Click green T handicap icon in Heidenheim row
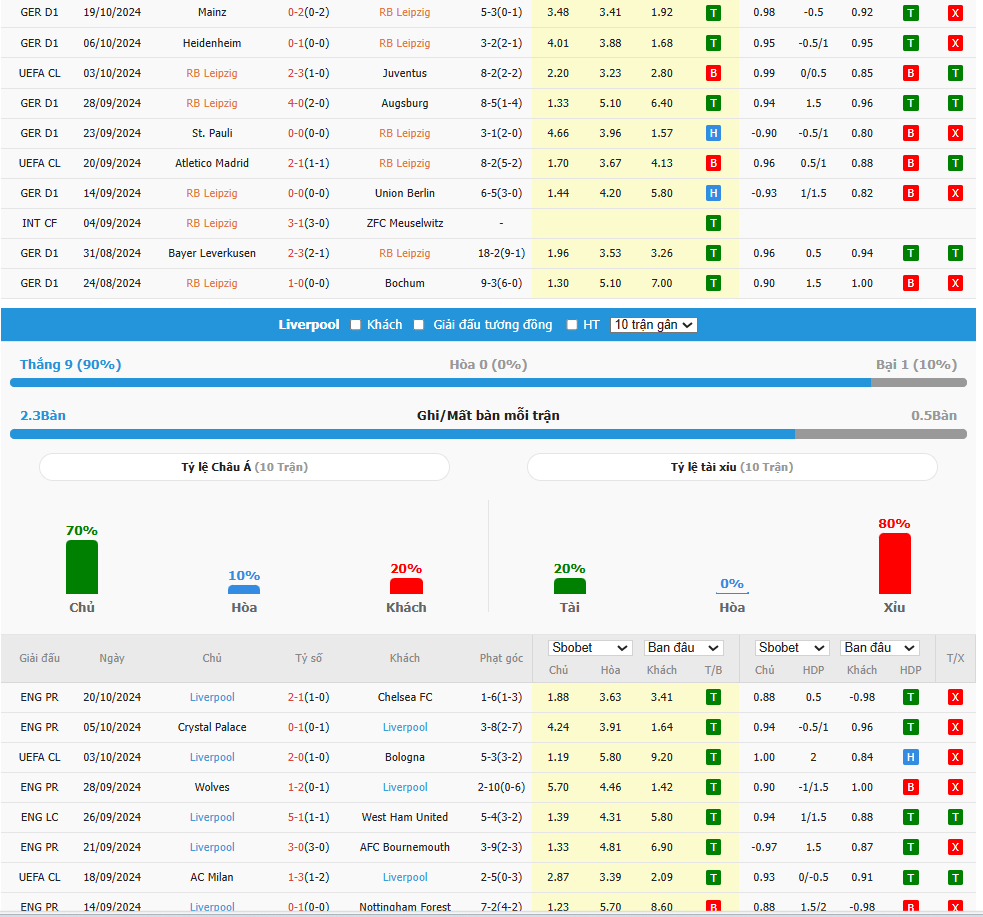The width and height of the screenshot is (983, 917). coord(910,43)
